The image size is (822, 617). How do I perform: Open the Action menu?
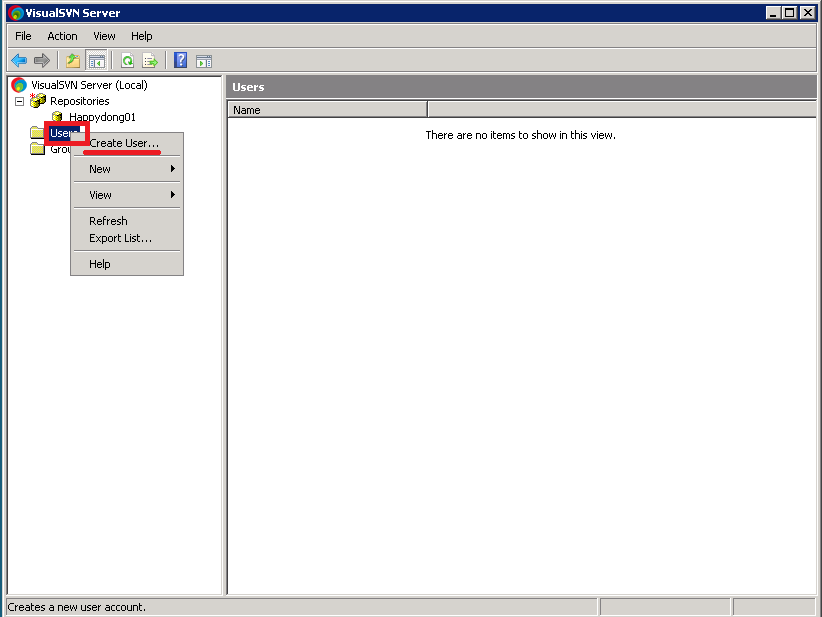pos(62,36)
